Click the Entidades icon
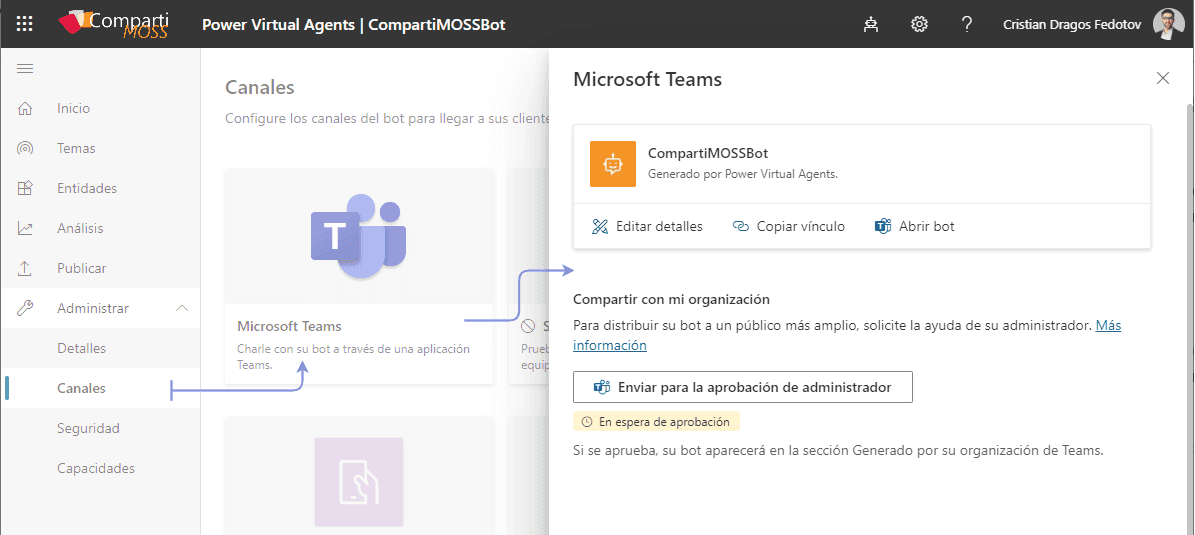 coord(25,187)
